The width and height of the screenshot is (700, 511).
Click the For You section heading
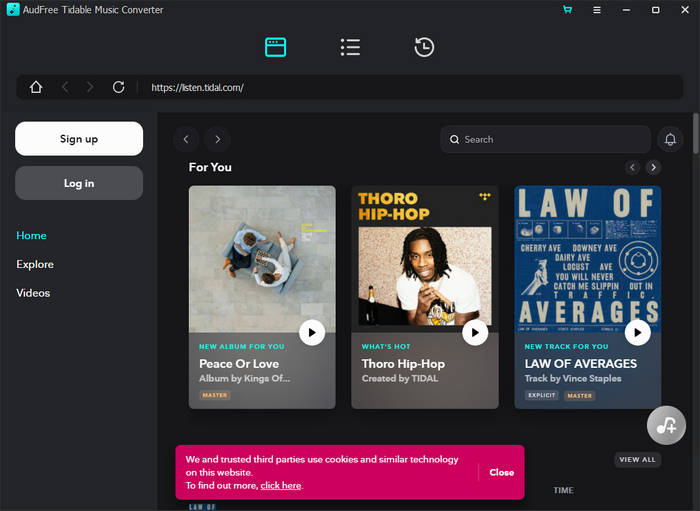[x=210, y=167]
